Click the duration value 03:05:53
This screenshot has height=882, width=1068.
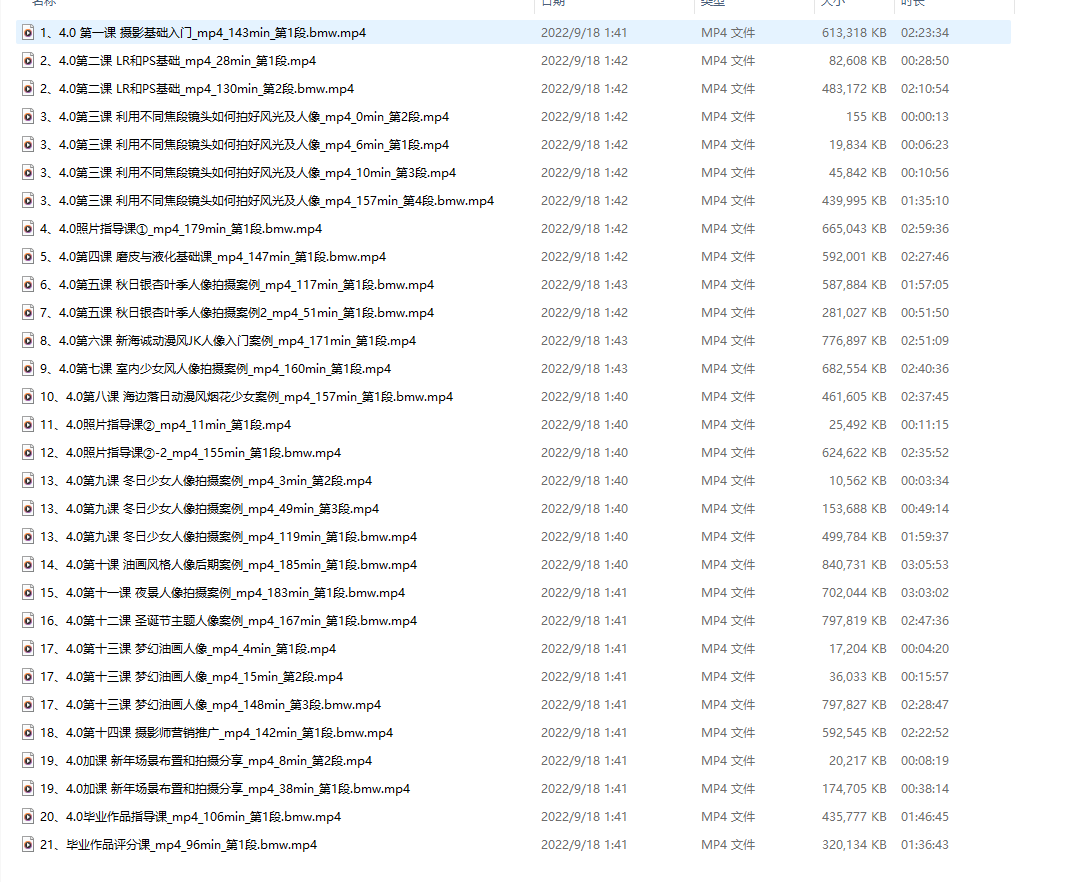click(925, 565)
